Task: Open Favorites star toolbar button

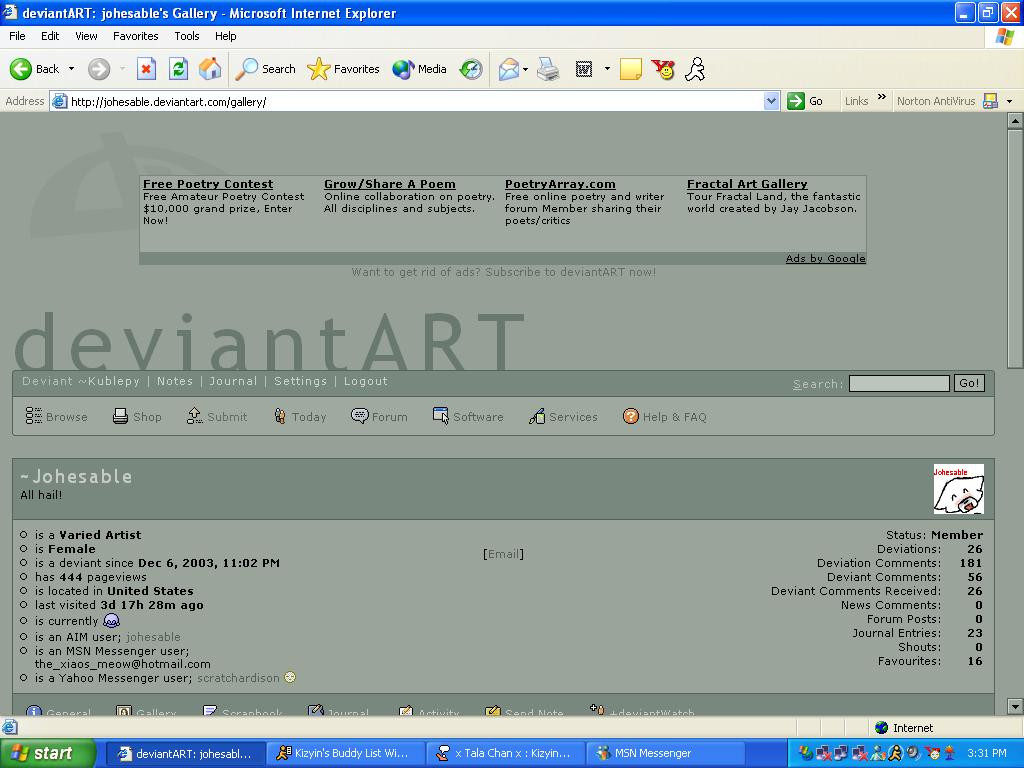Action: [x=343, y=69]
